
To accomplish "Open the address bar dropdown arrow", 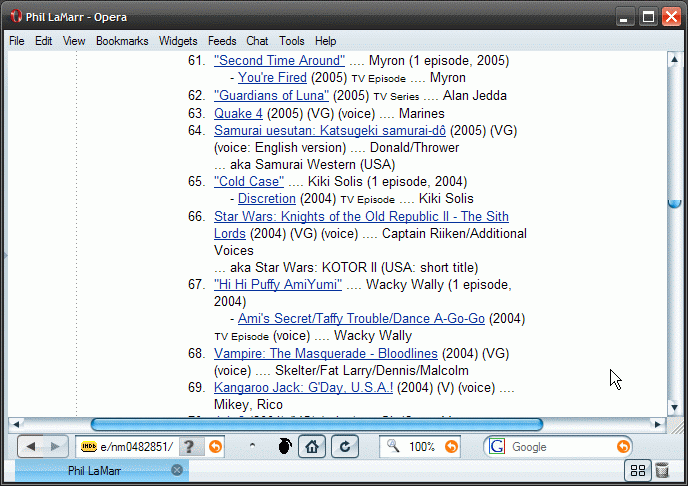I will tap(215, 447).
